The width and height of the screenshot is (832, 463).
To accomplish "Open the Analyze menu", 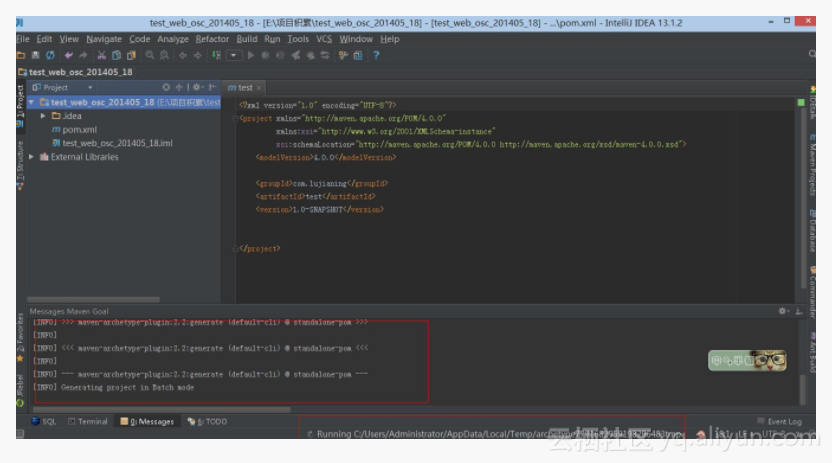I will (173, 39).
